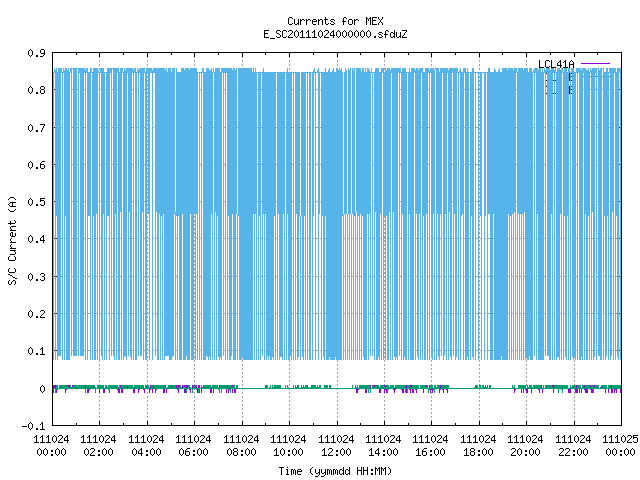
Task: Click the x-axis time label '12:00'
Action: (336, 452)
